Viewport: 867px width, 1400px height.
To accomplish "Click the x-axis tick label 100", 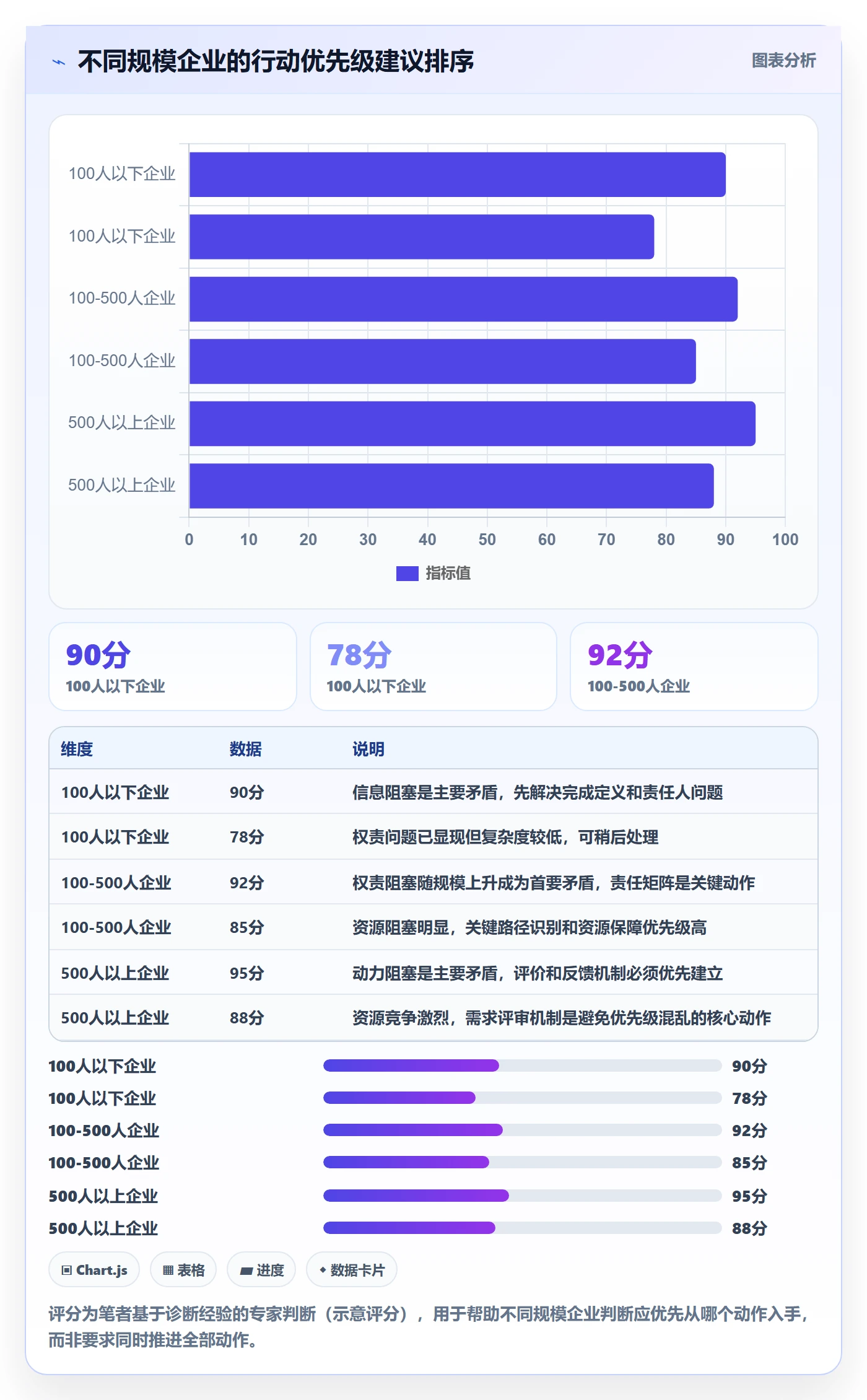I will [x=785, y=540].
